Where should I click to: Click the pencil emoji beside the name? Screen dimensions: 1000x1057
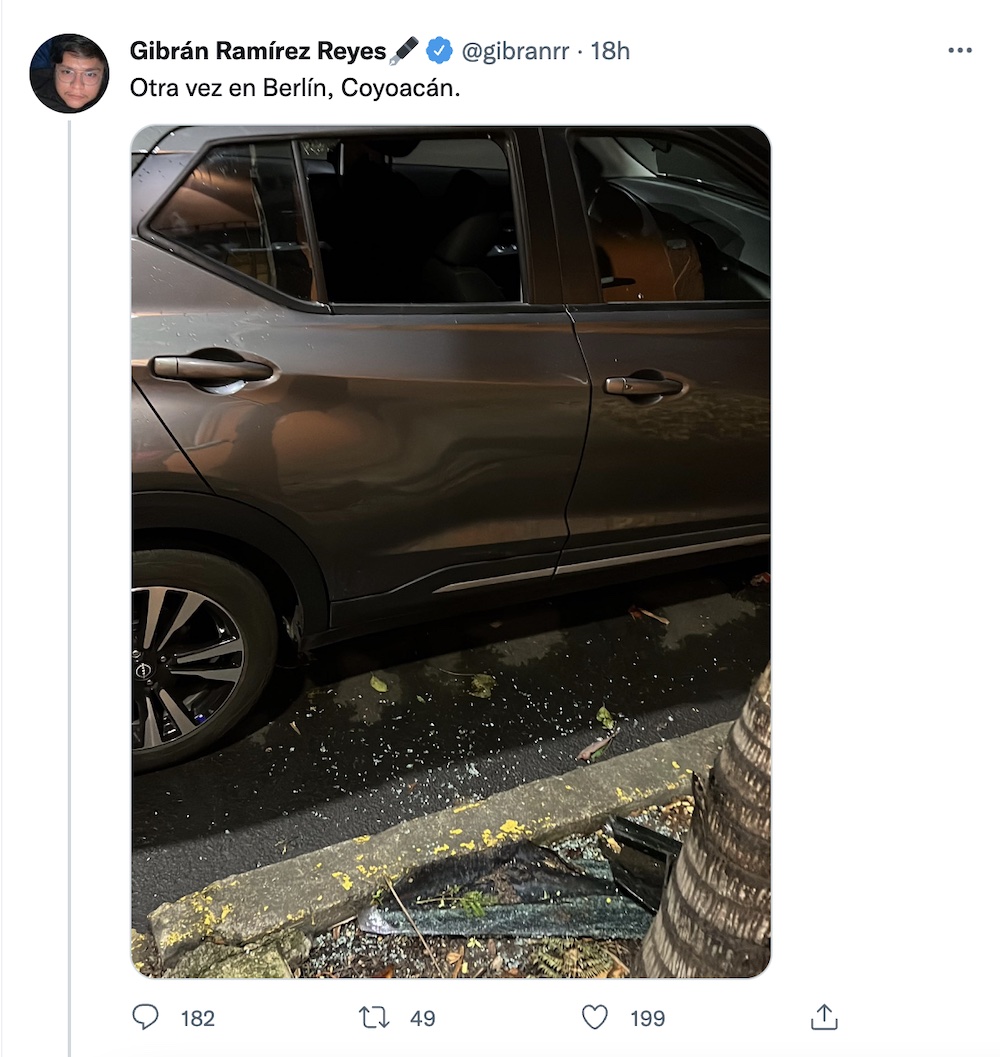(x=404, y=50)
